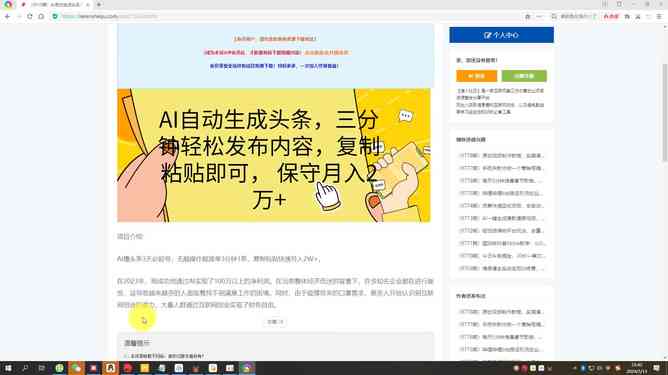Click the browser forward arrow
668x375 pixels.
point(18,16)
